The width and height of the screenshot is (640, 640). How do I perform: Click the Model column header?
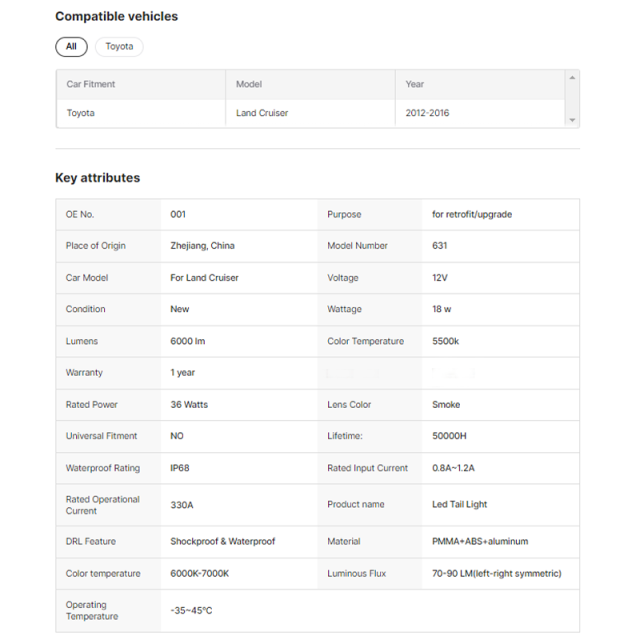(249, 84)
